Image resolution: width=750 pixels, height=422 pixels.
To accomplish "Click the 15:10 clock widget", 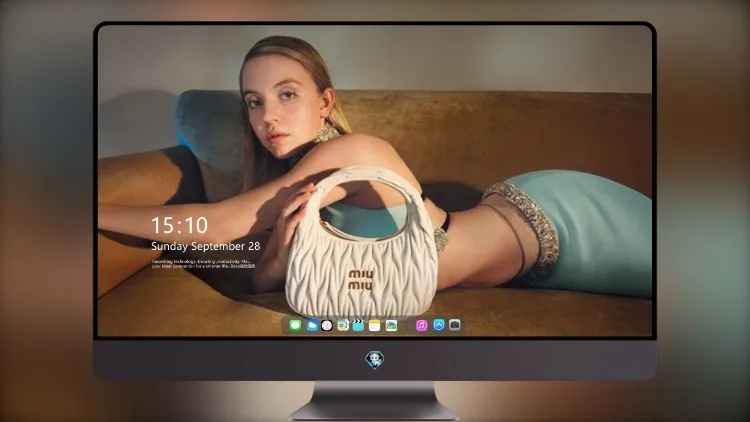I will click(x=179, y=225).
